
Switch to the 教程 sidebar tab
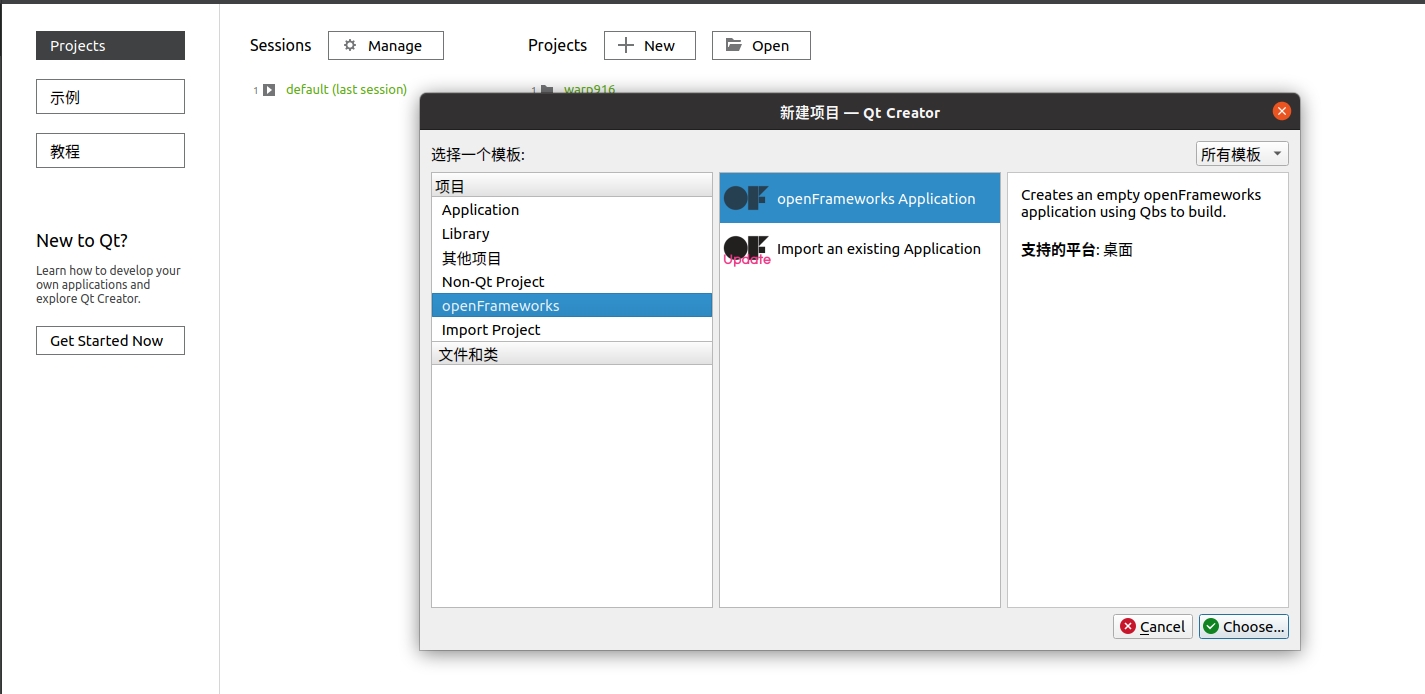[109, 150]
